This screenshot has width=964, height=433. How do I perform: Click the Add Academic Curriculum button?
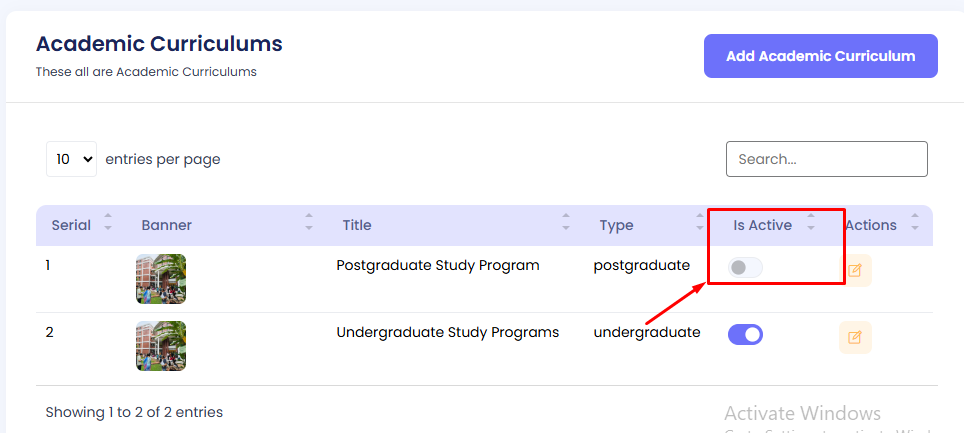820,56
